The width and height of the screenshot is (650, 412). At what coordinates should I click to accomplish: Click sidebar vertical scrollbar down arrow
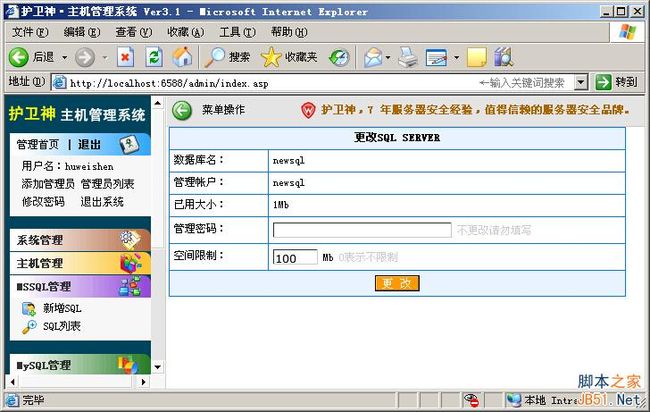pyautogui.click(x=158, y=367)
